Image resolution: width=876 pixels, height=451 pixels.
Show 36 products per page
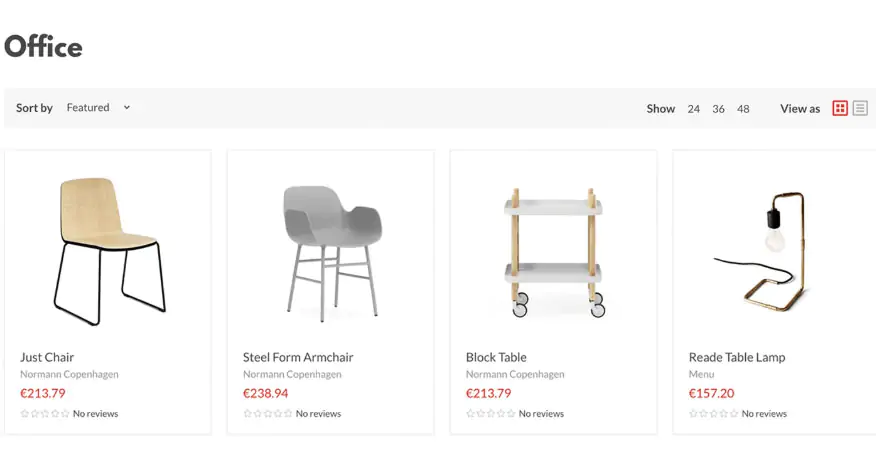click(718, 109)
